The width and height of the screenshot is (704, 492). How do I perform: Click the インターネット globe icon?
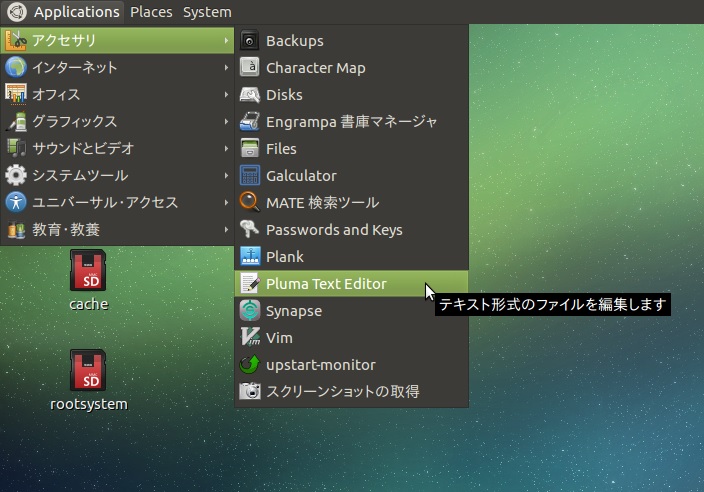click(x=16, y=67)
